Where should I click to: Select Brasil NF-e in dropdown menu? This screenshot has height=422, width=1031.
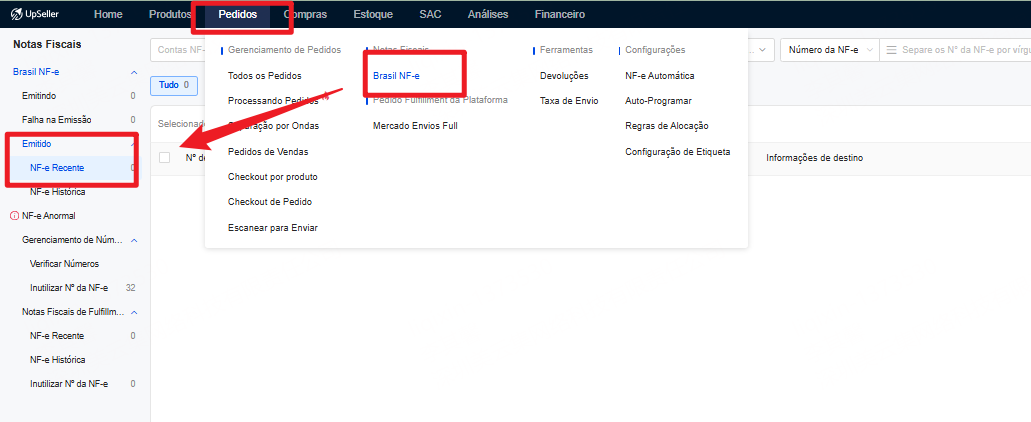click(x=396, y=76)
